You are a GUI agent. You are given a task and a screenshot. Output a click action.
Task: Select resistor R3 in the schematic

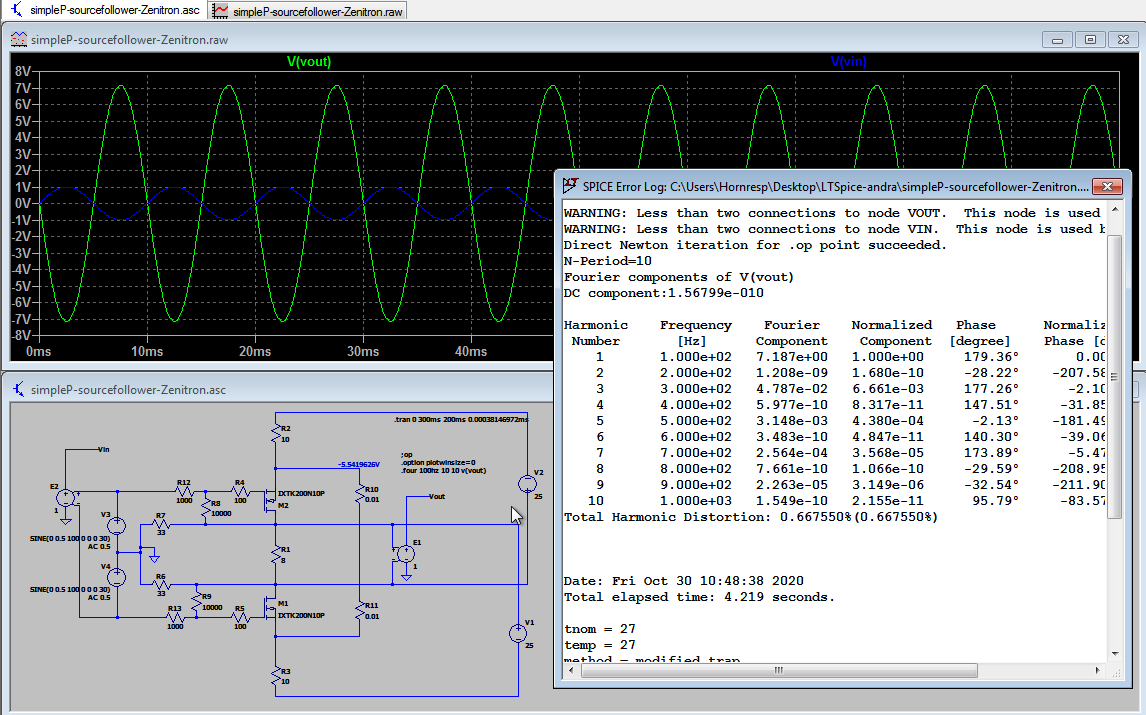(276, 676)
